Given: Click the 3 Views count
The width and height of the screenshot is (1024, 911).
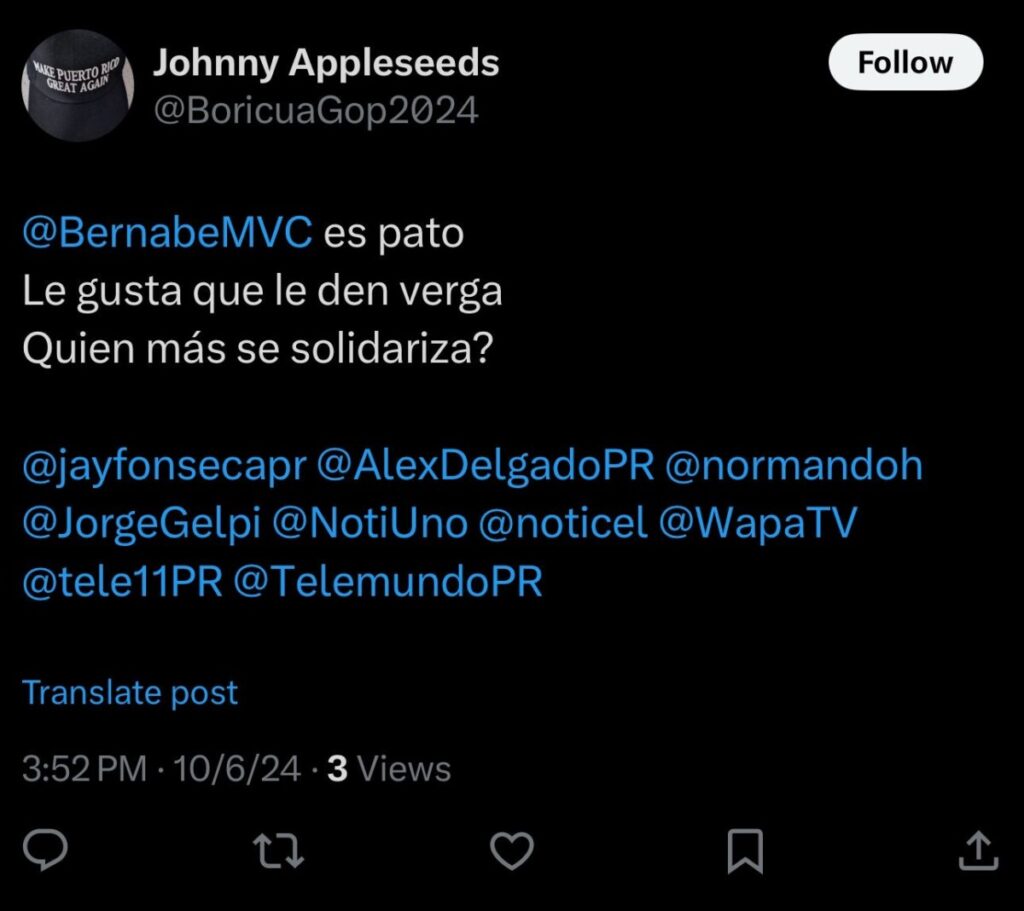Looking at the screenshot, I should click(389, 769).
